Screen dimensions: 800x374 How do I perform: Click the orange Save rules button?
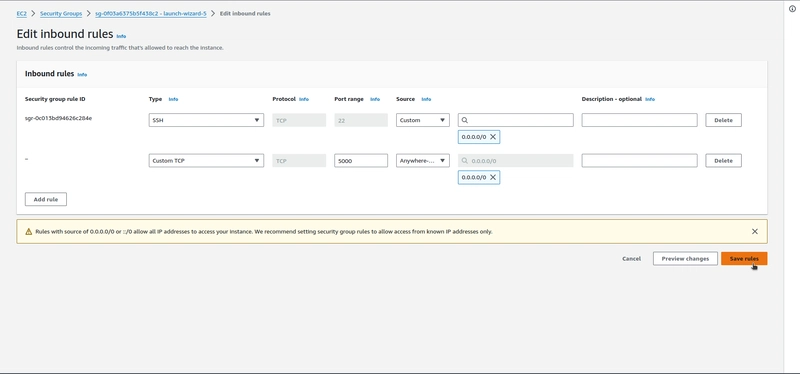pos(744,259)
